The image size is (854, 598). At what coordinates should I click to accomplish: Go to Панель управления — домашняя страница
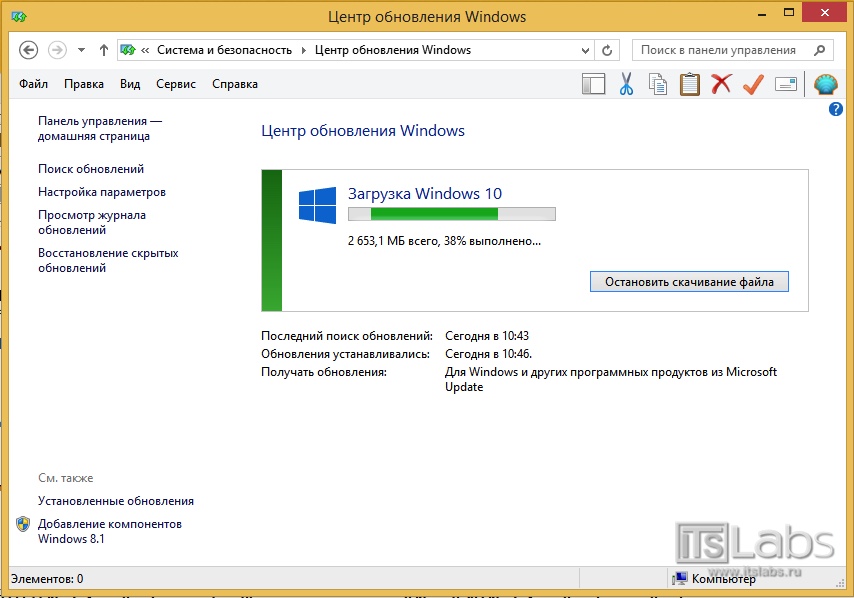[100, 129]
